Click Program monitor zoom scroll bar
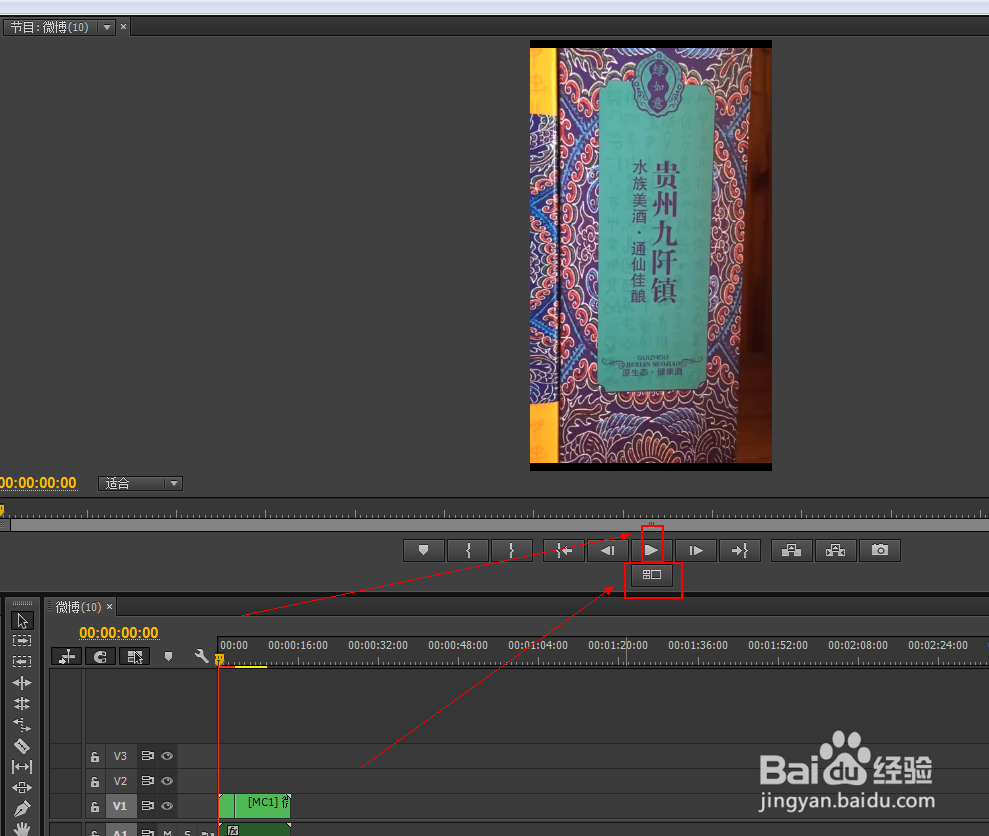Image resolution: width=989 pixels, height=836 pixels. click(x=500, y=525)
